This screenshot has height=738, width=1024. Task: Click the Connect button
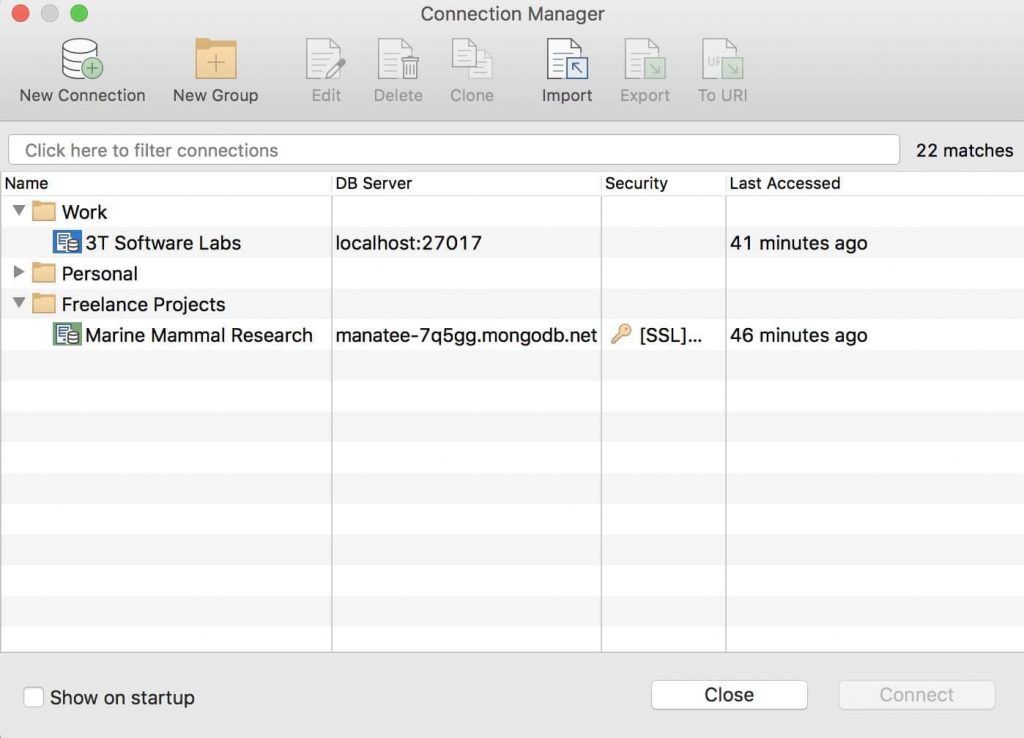point(915,694)
